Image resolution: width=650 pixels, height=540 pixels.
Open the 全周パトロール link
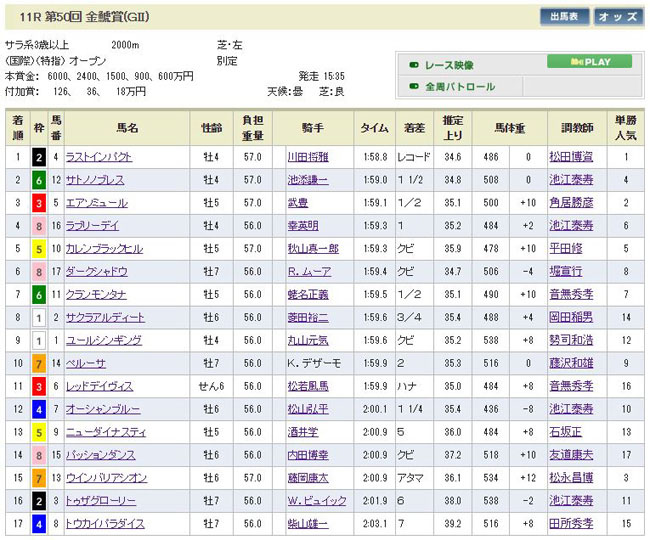[x=460, y=87]
